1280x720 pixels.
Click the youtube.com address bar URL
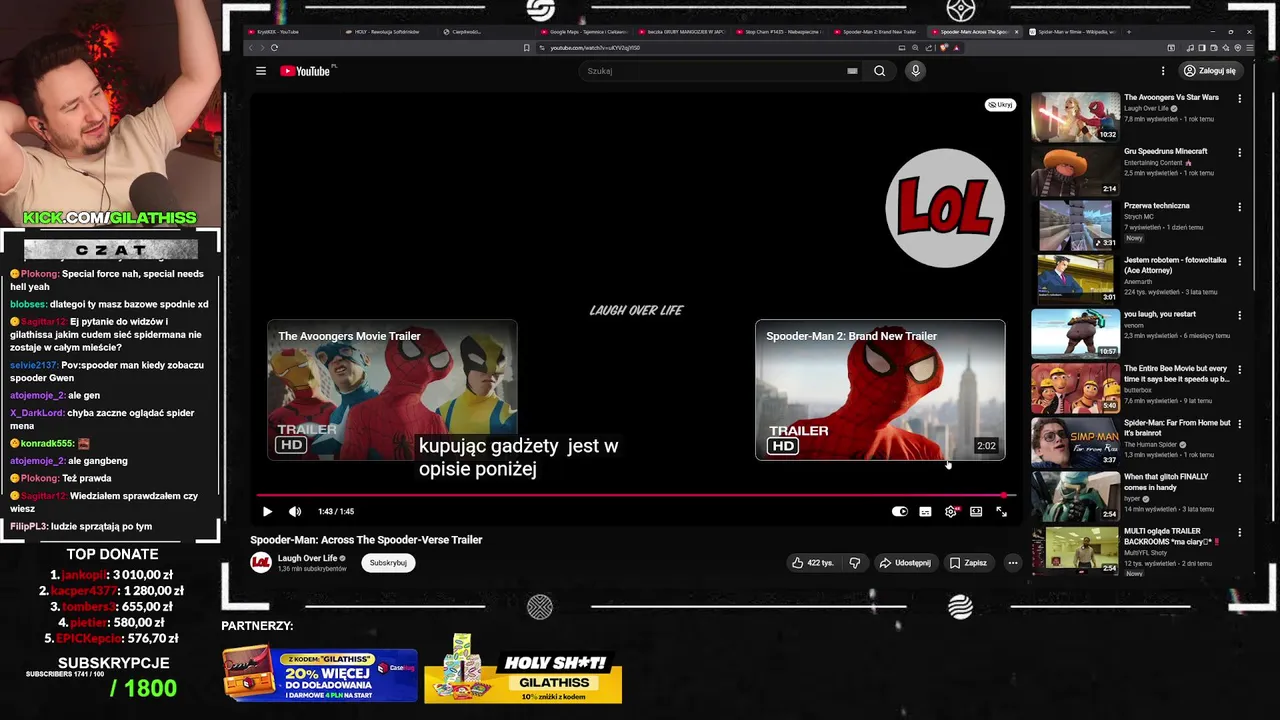tap(595, 48)
